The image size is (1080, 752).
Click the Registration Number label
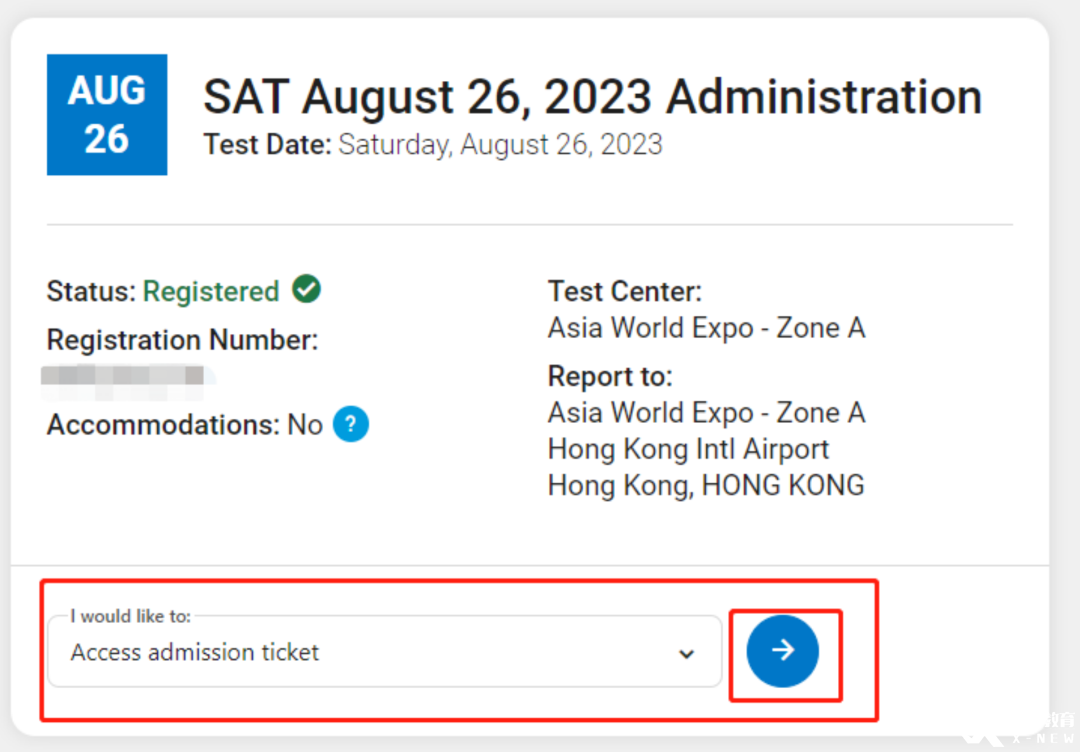(183, 340)
